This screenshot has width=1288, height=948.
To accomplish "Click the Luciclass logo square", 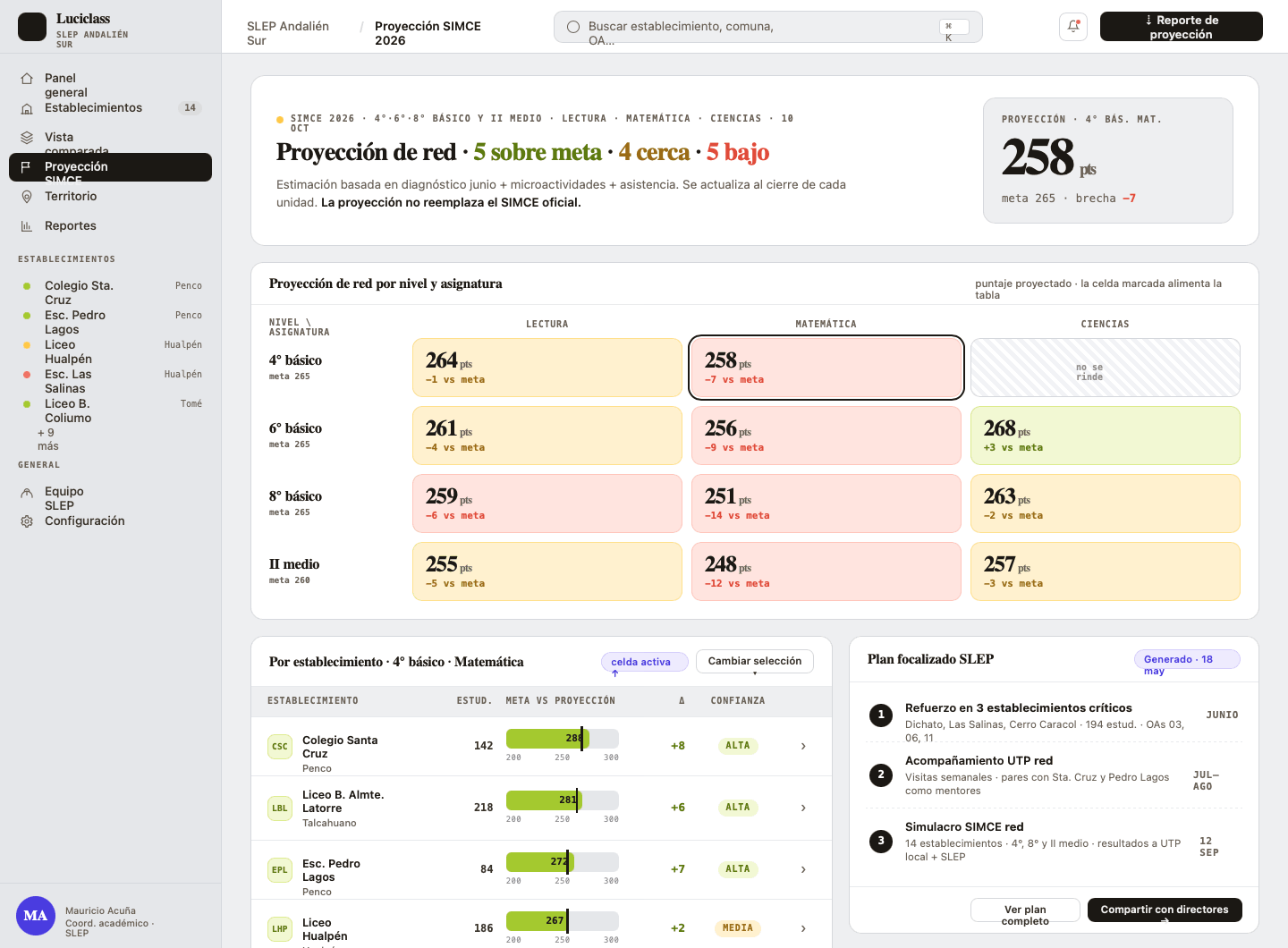I will 32,27.
